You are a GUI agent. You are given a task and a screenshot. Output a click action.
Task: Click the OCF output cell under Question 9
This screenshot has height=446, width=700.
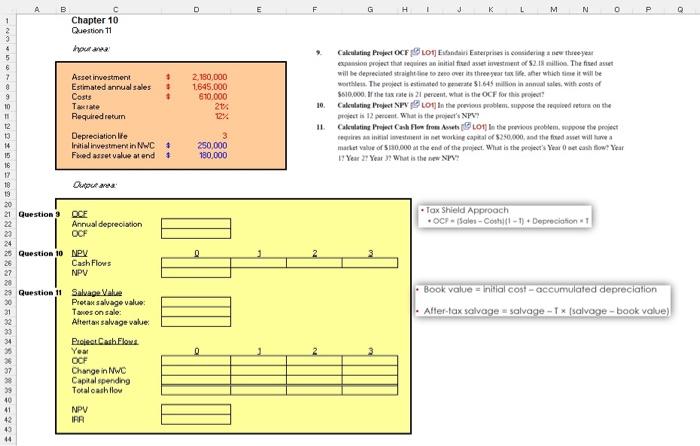[196, 233]
